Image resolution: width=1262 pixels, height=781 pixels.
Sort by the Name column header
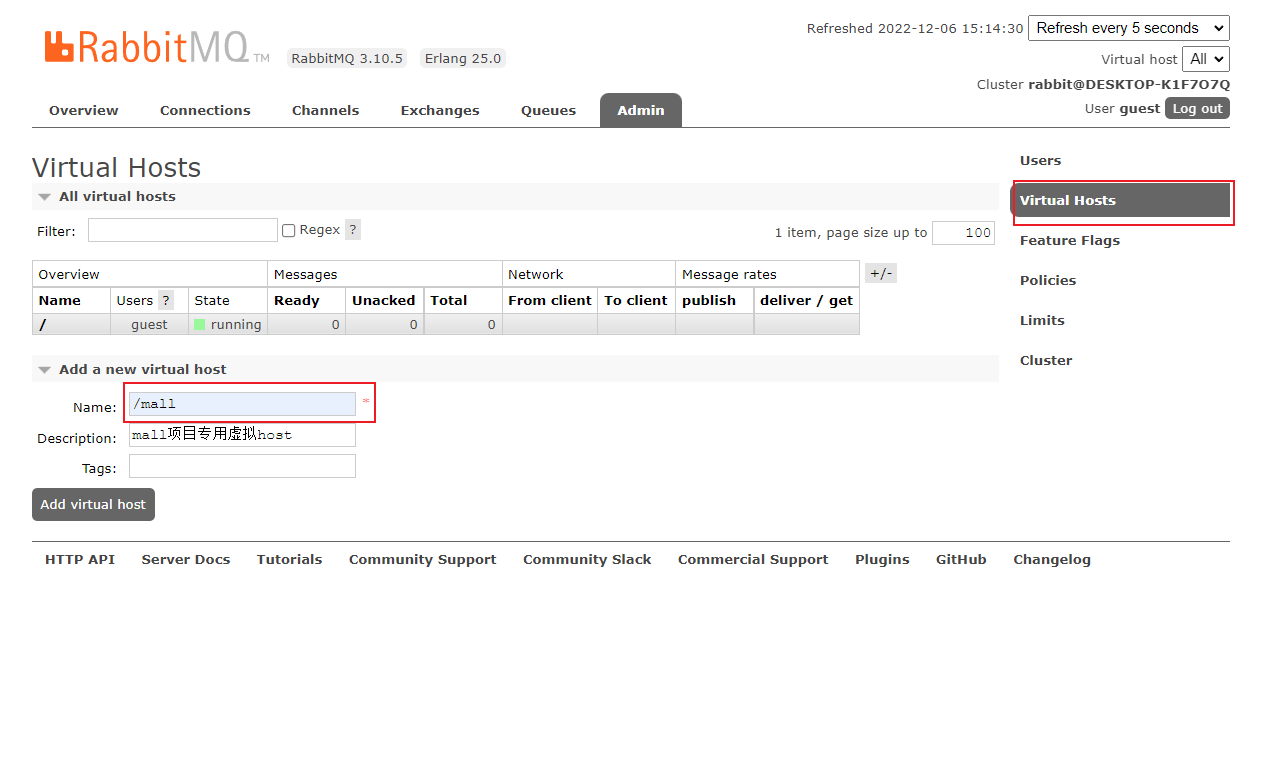[60, 300]
